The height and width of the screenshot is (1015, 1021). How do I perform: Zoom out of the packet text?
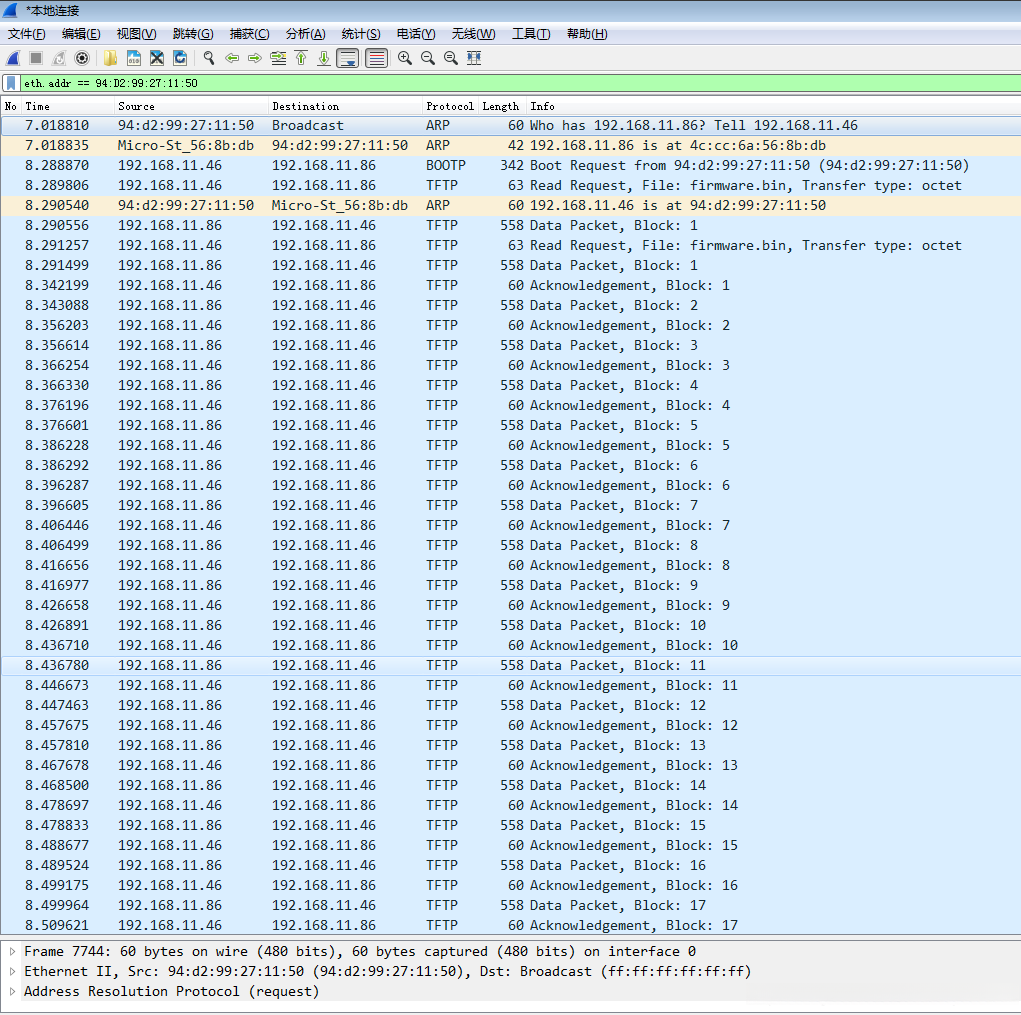pos(428,59)
